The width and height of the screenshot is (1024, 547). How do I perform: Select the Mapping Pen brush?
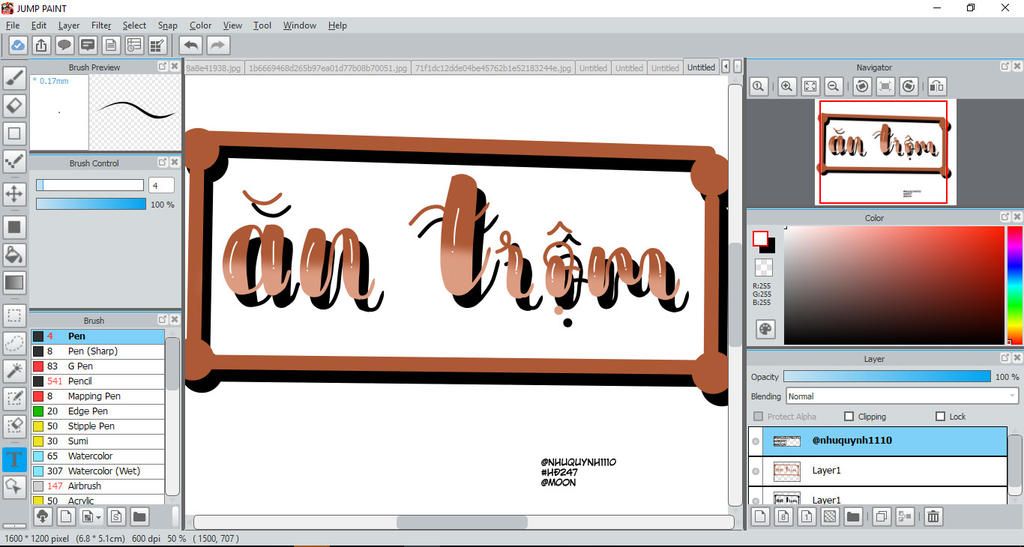tap(97, 396)
